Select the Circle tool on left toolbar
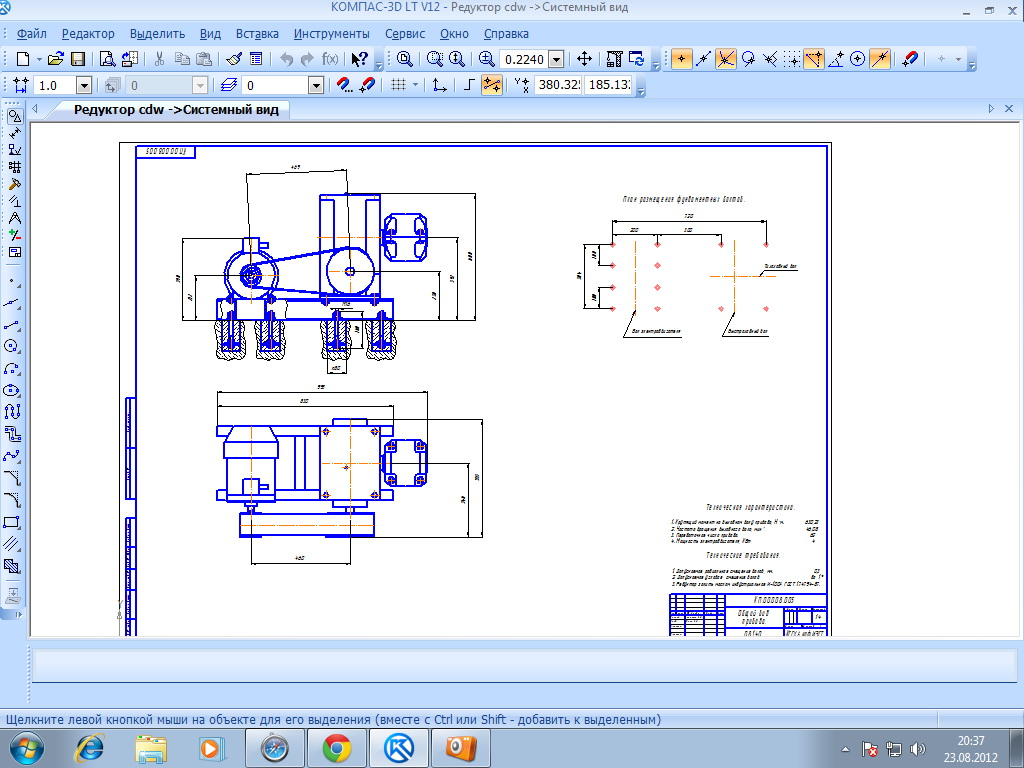1024x768 pixels. [12, 346]
